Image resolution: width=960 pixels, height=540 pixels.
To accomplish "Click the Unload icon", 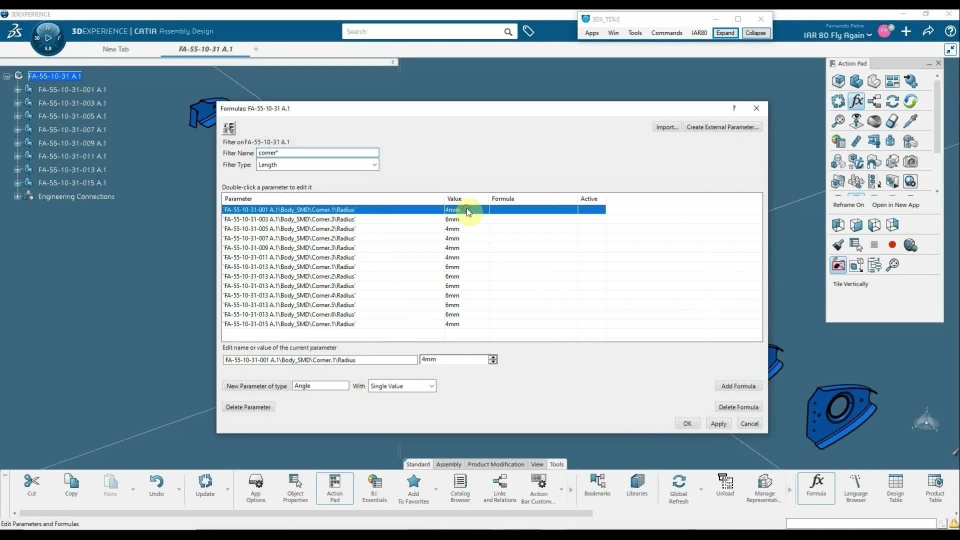I will [725, 482].
